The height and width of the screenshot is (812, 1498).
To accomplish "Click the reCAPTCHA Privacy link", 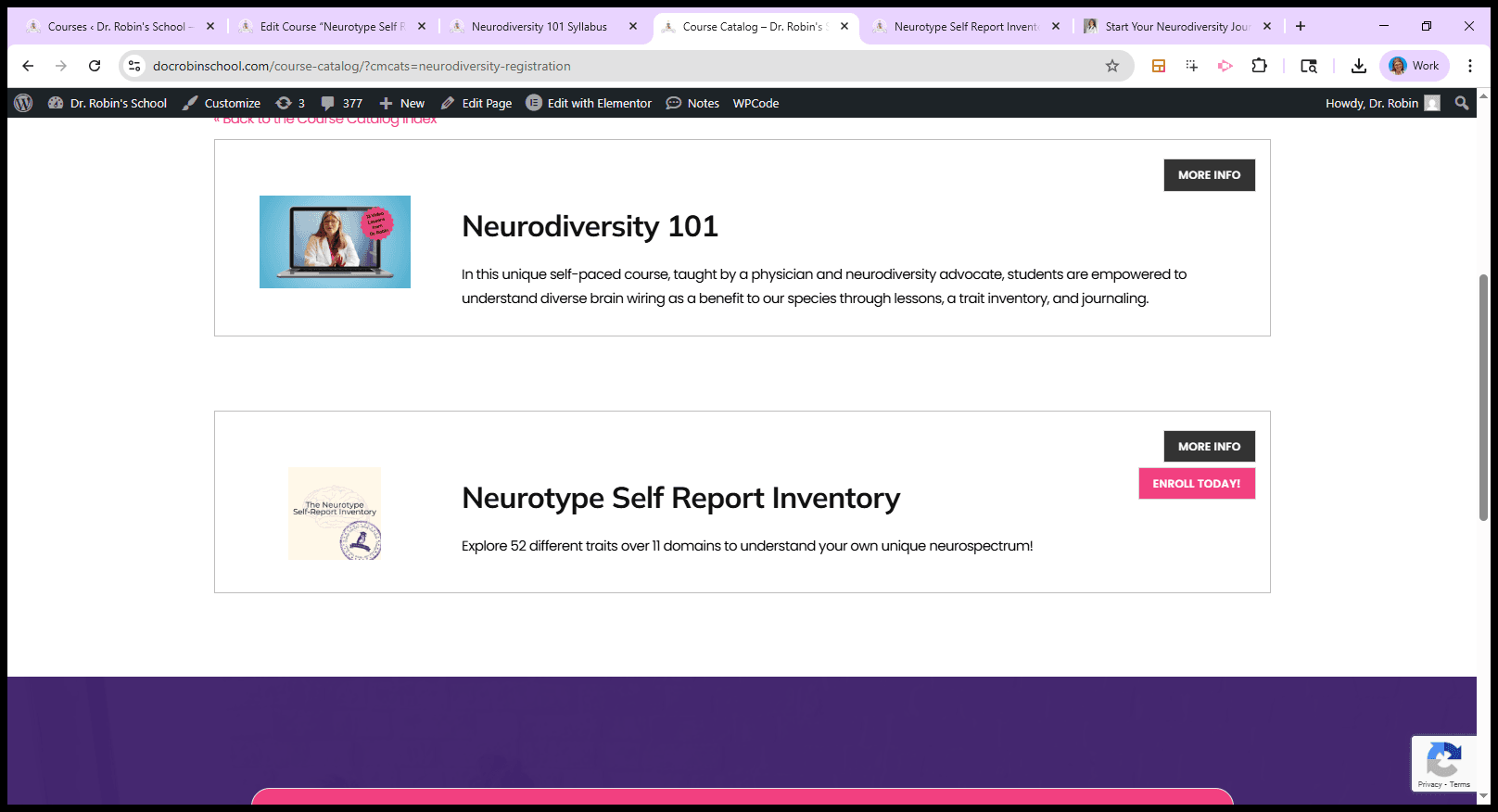I will [x=1429, y=784].
